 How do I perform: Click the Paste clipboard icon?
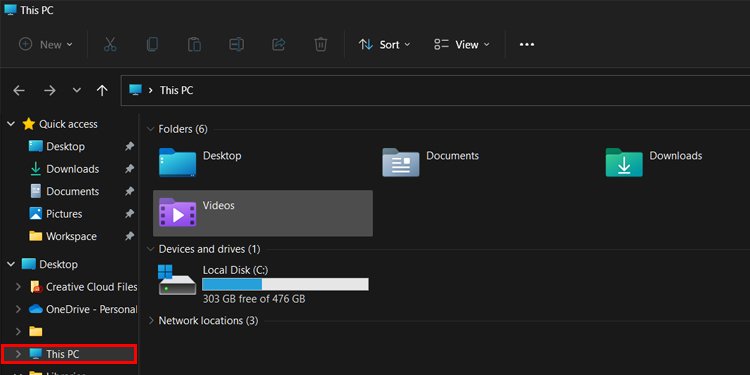point(194,44)
